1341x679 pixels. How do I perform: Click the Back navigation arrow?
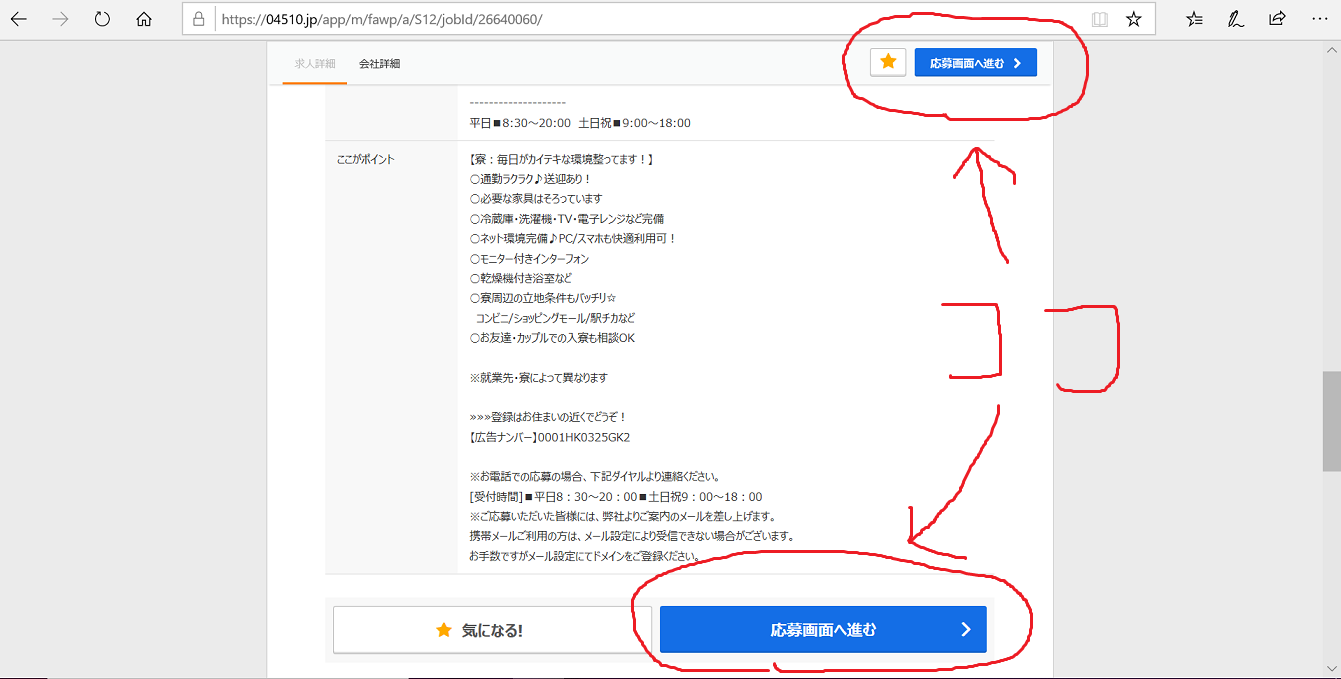point(19,17)
